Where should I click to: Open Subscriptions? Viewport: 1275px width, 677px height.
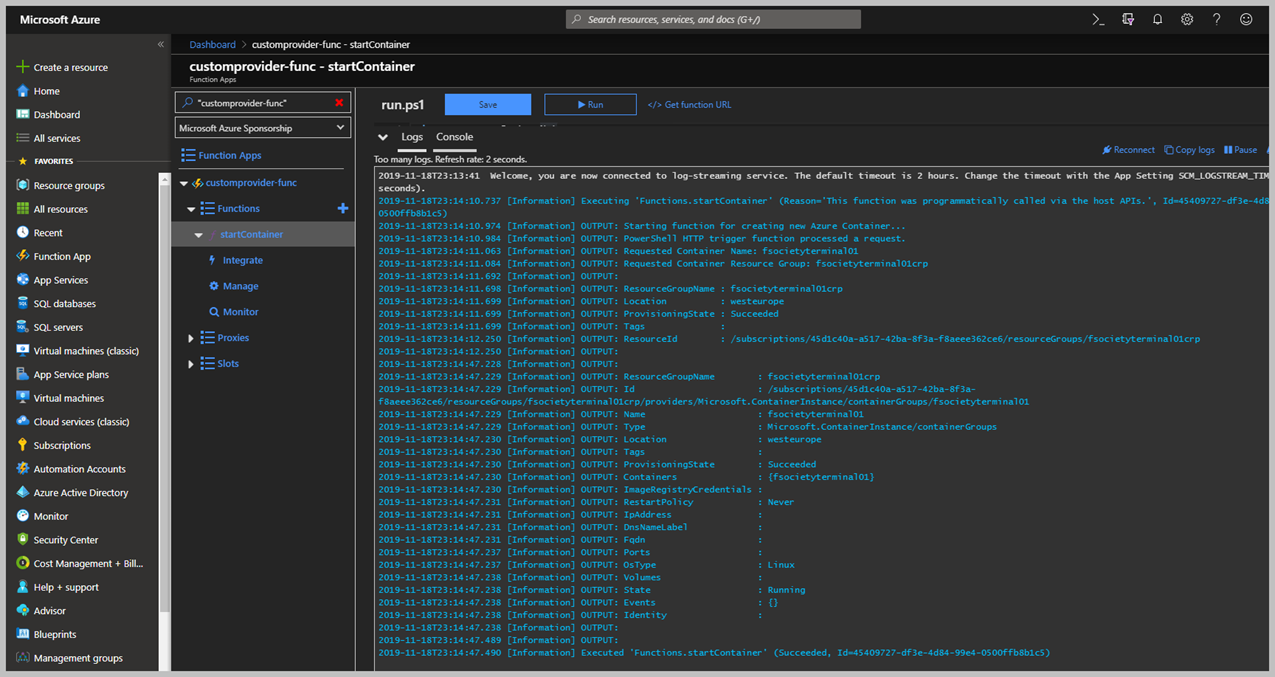coord(53,445)
